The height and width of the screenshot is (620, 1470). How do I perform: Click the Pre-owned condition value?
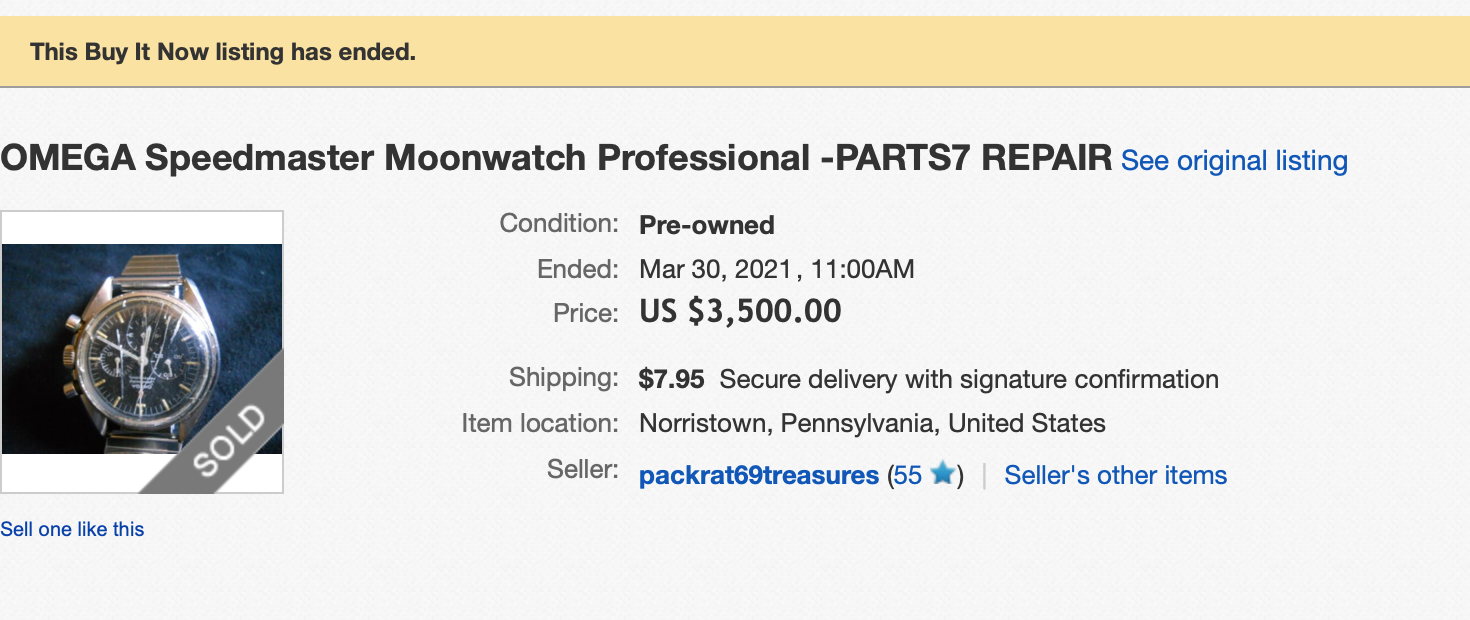(x=706, y=225)
